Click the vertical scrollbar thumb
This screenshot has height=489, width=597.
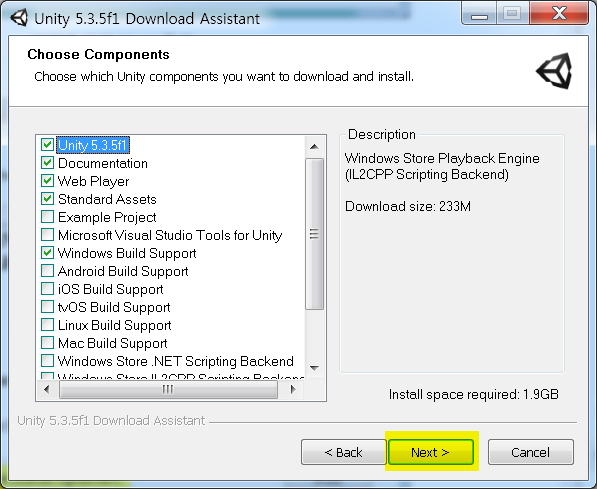point(314,234)
